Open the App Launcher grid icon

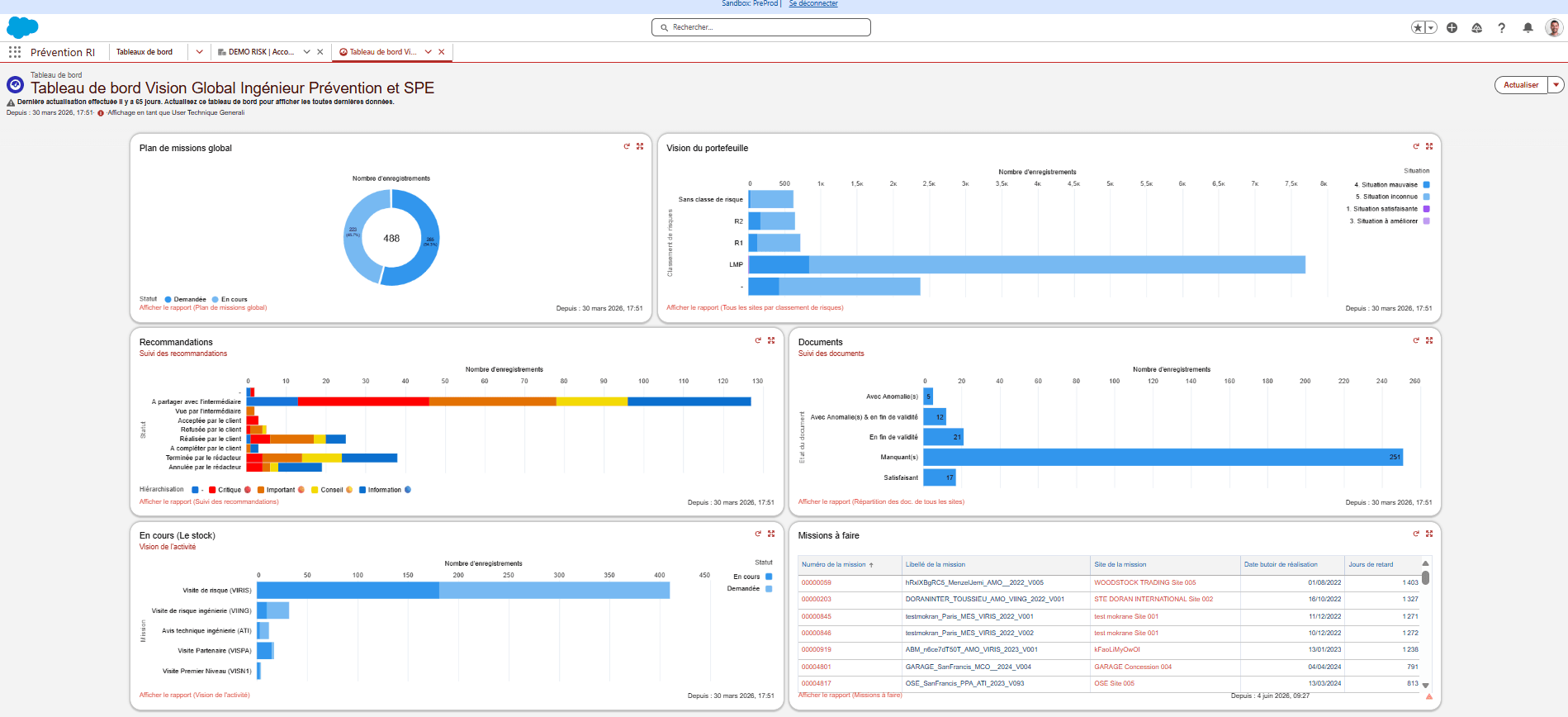click(x=15, y=52)
